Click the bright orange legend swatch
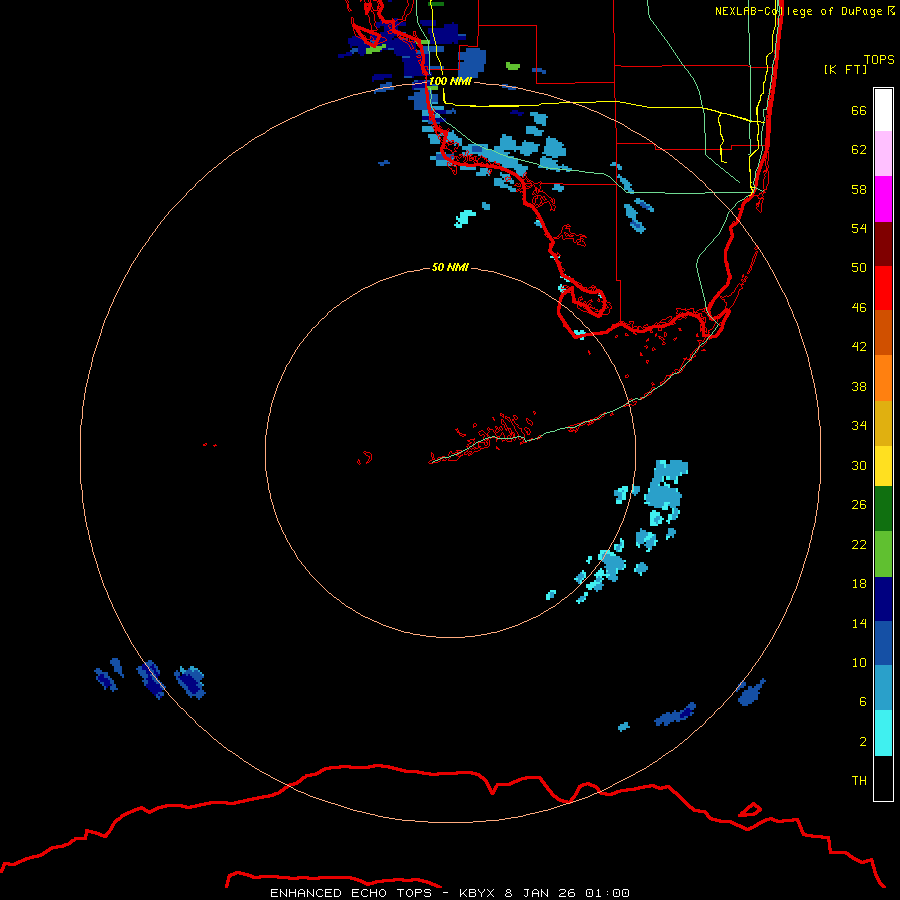This screenshot has height=900, width=900. (883, 377)
